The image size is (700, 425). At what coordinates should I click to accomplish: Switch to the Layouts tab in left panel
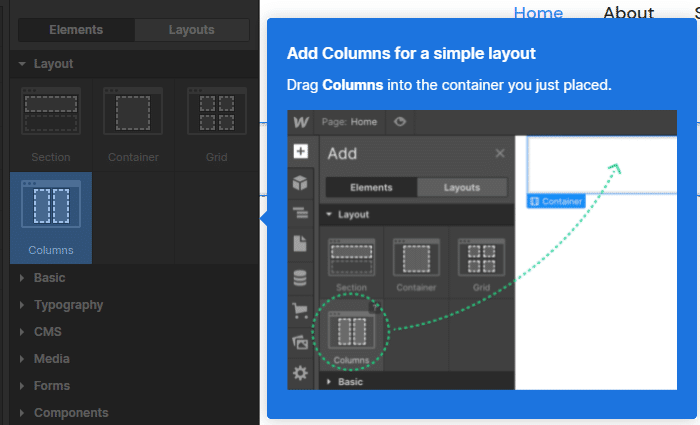(x=191, y=30)
